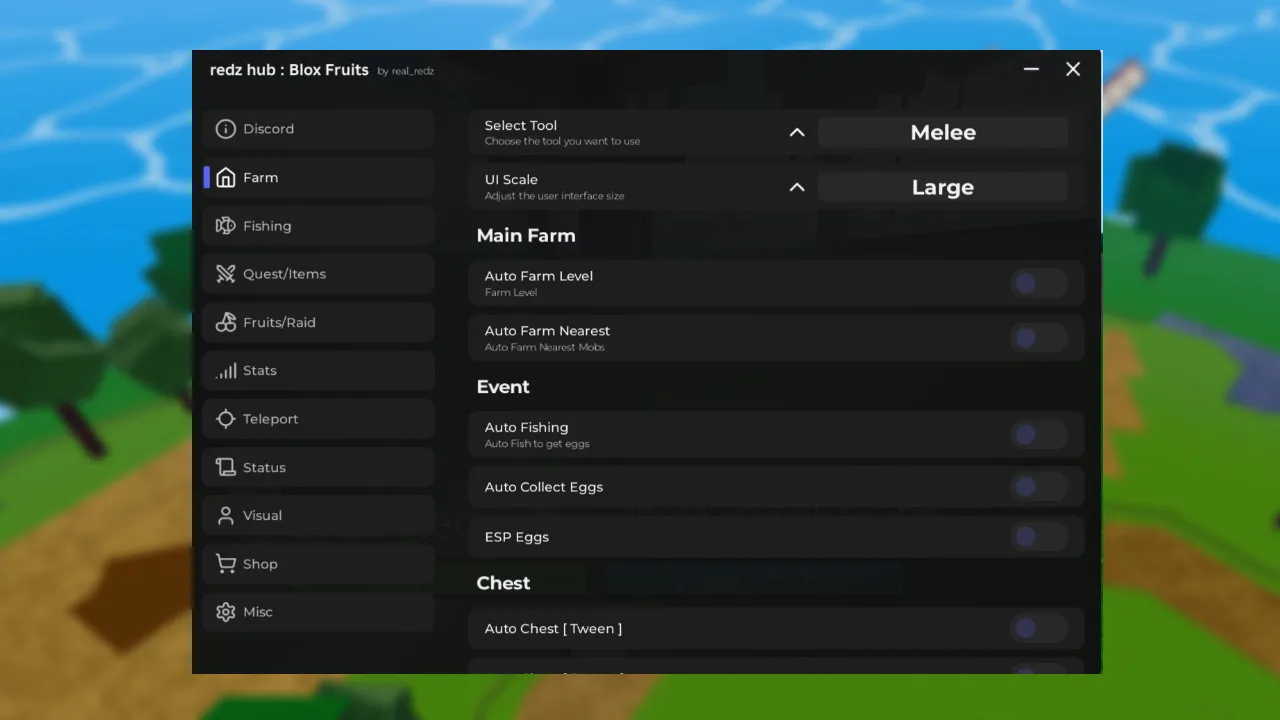The image size is (1280, 720).
Task: Open the Large UI scale dropdown
Action: point(942,187)
